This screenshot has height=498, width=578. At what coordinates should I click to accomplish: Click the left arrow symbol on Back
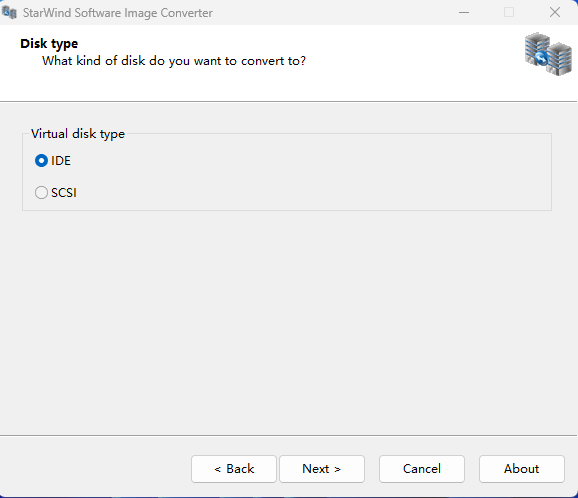tap(217, 470)
